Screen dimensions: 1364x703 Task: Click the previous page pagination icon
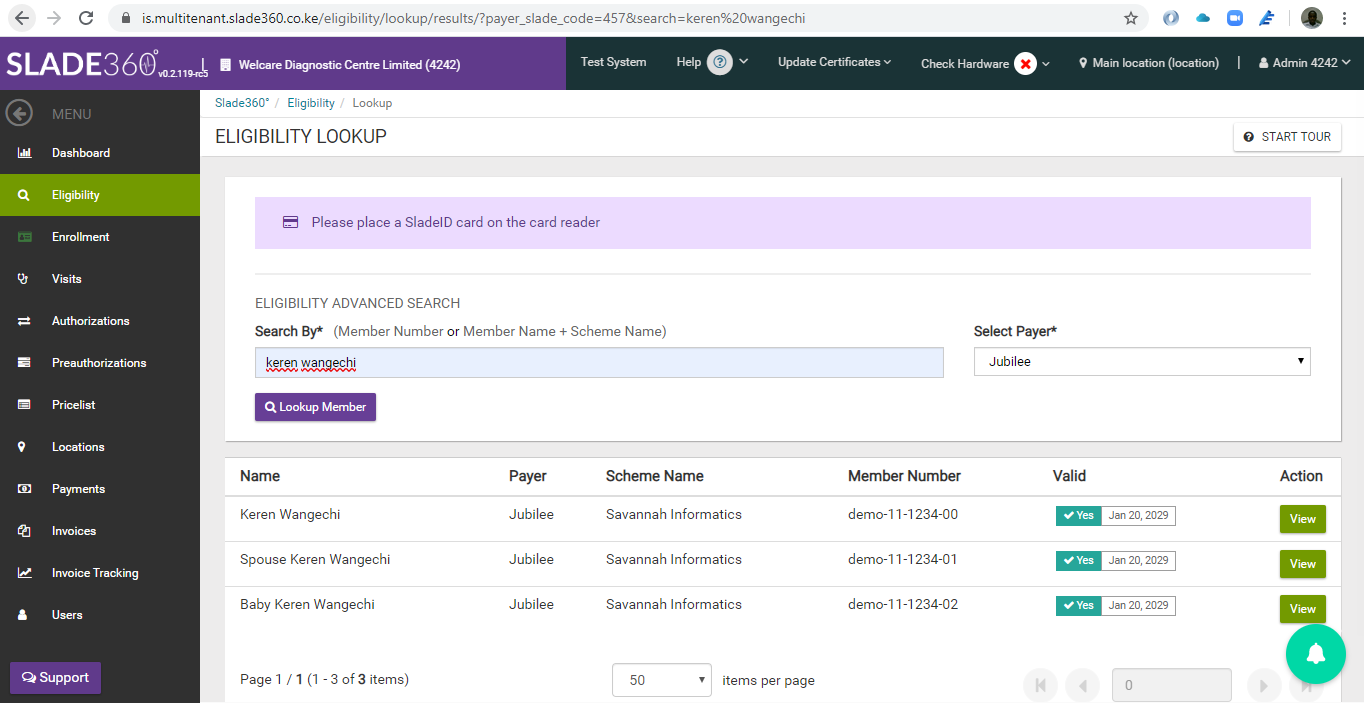click(x=1083, y=685)
